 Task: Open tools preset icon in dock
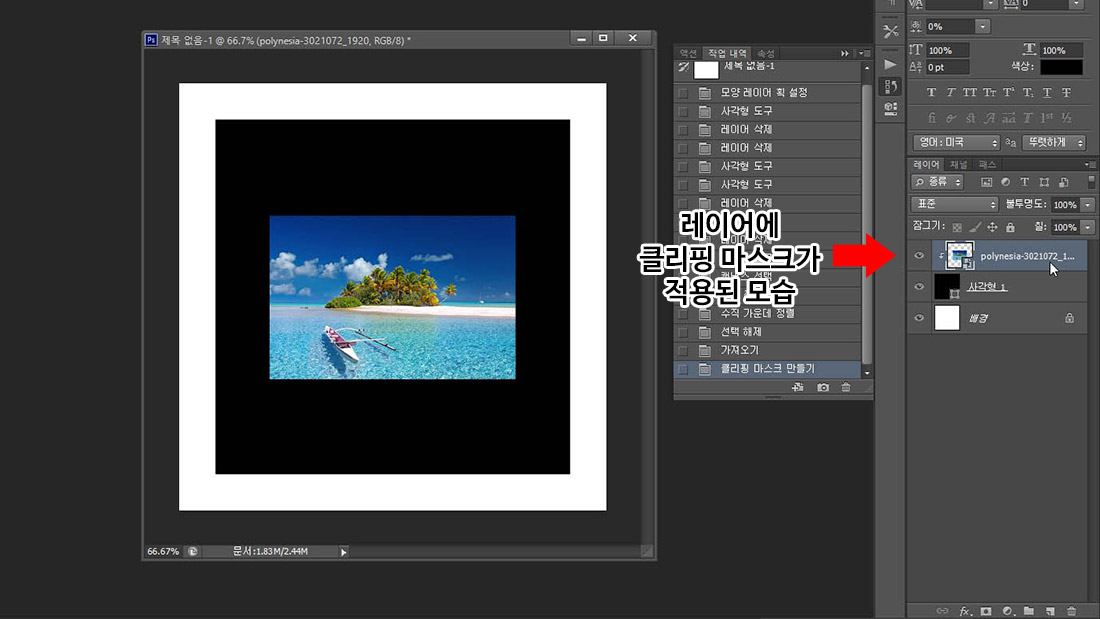click(890, 32)
